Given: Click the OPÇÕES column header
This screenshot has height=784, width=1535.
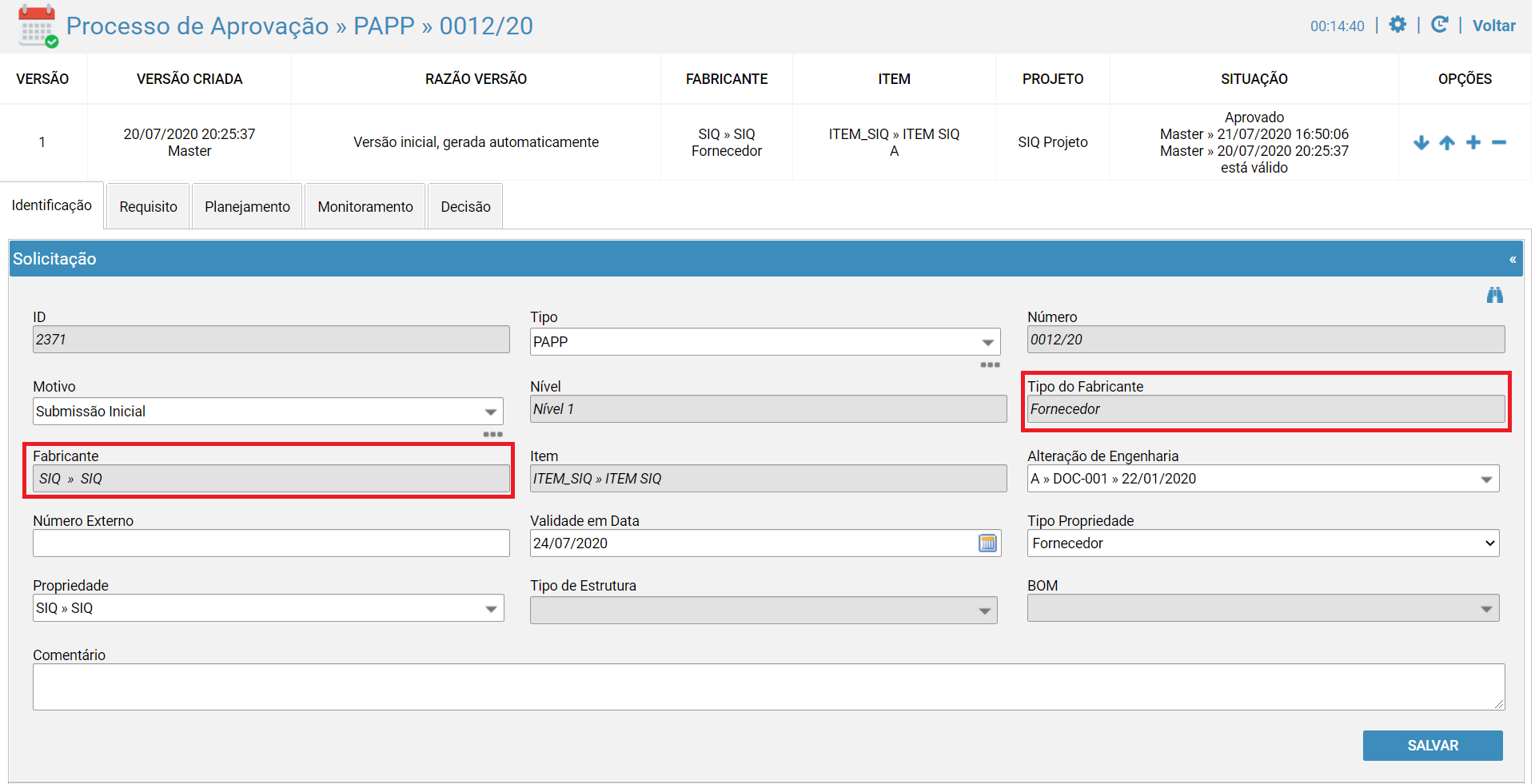Looking at the screenshot, I should 1465,79.
